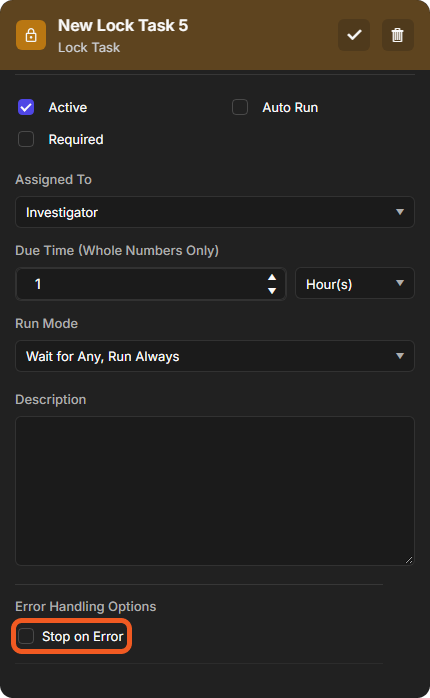Click the Lock Task subtitle text

point(89,47)
